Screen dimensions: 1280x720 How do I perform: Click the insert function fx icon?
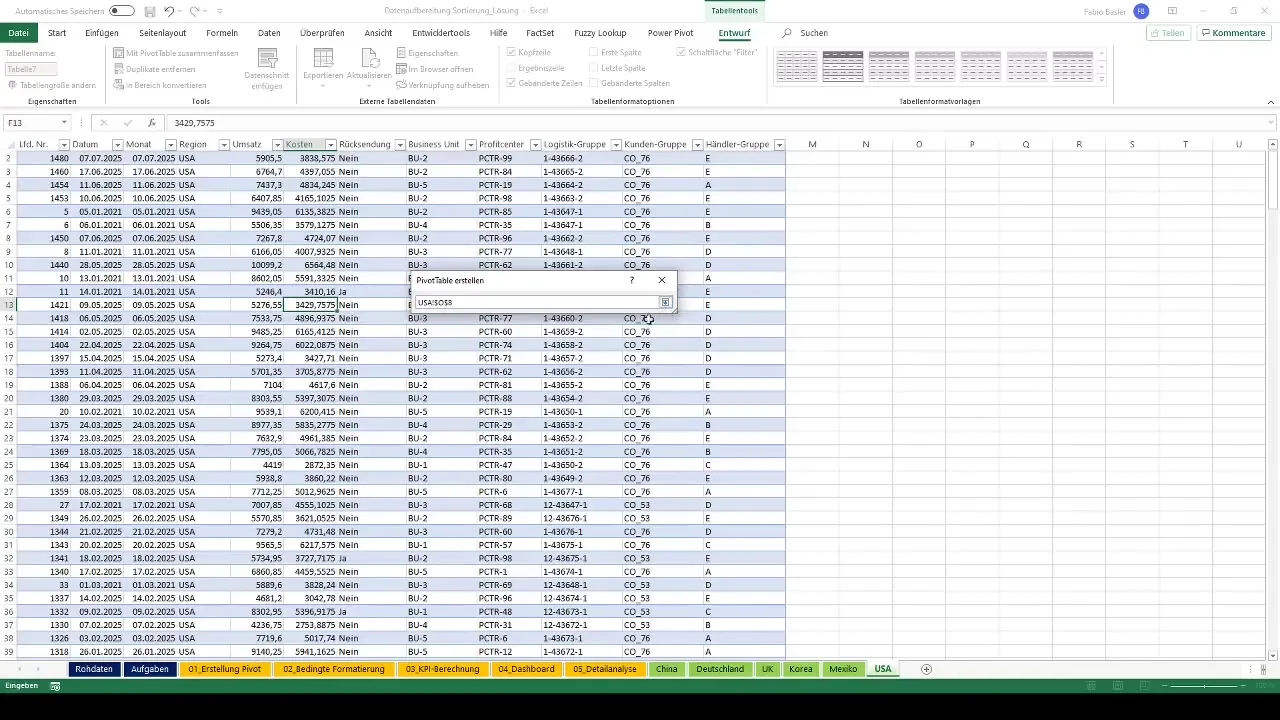point(152,123)
